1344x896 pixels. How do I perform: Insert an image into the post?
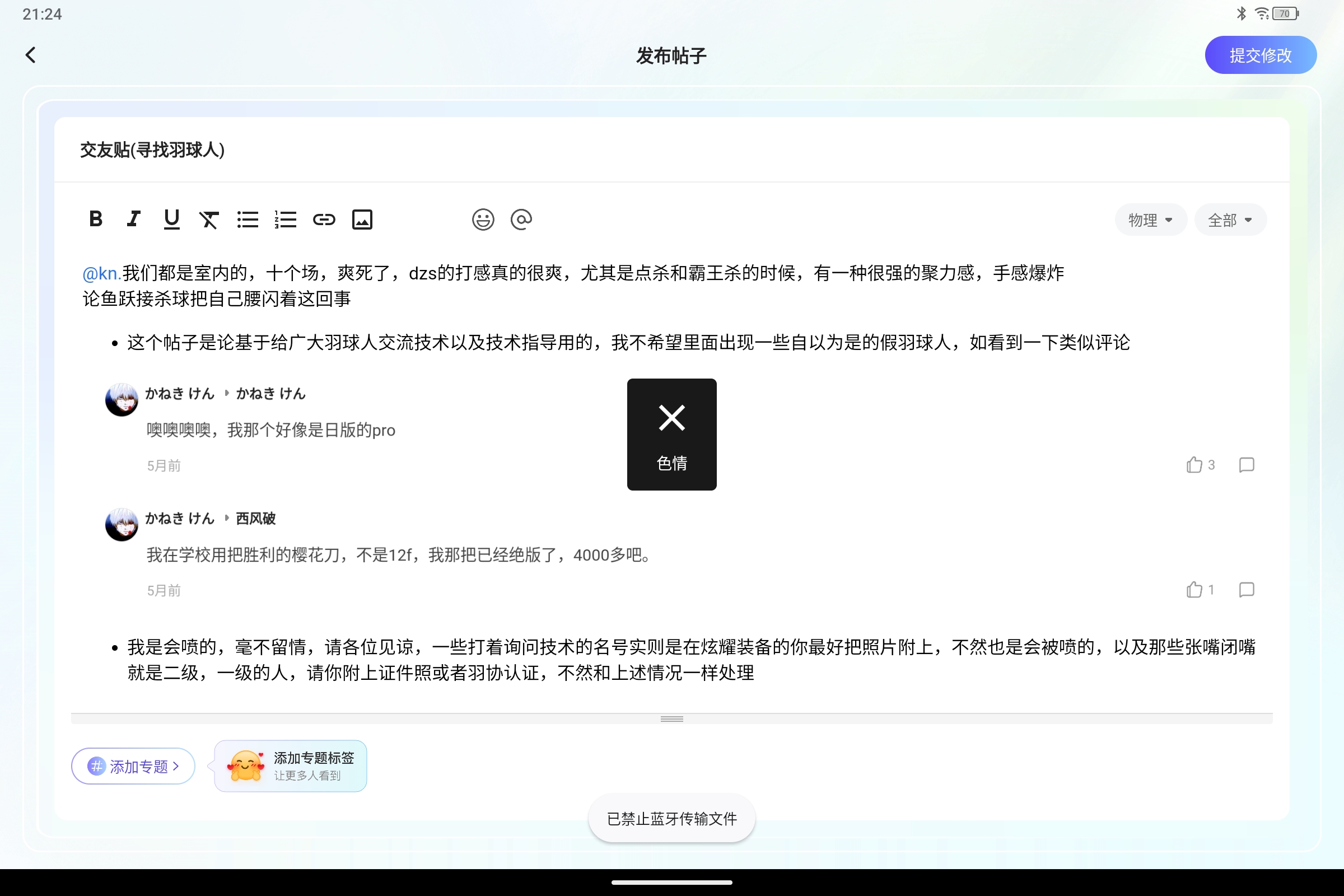point(362,219)
